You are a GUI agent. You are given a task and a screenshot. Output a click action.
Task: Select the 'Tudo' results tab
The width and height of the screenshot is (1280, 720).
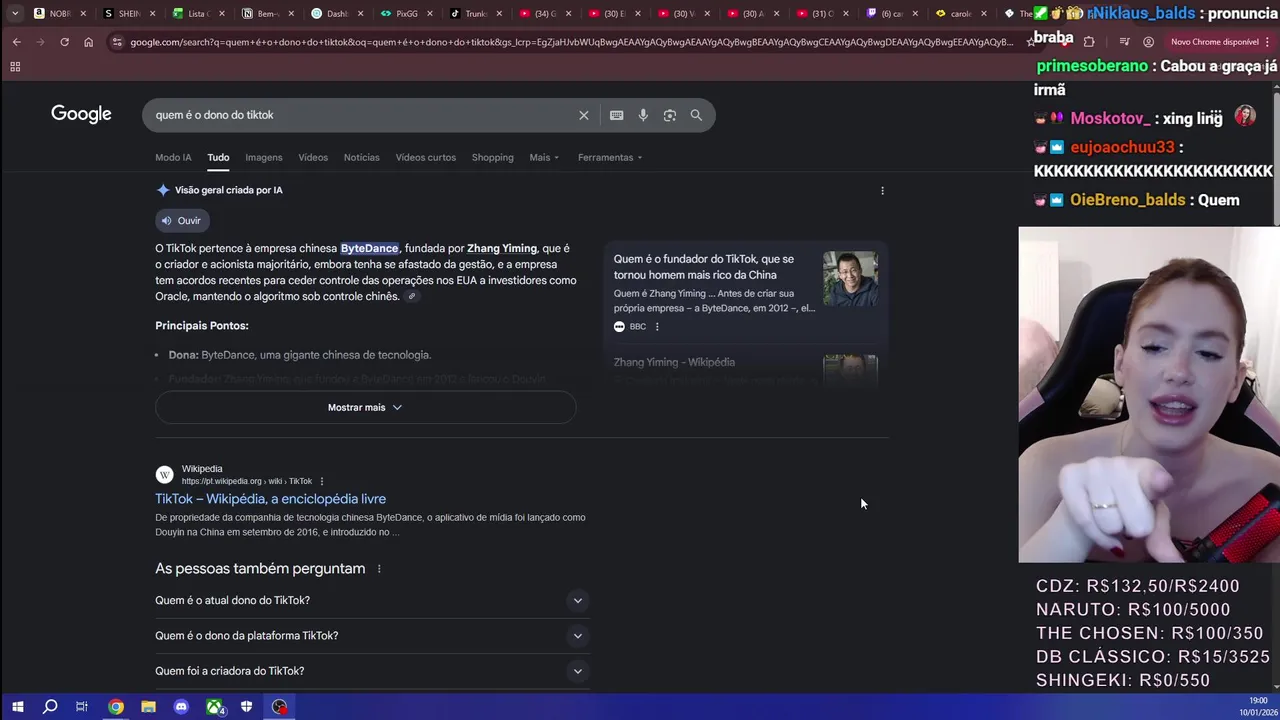[218, 157]
